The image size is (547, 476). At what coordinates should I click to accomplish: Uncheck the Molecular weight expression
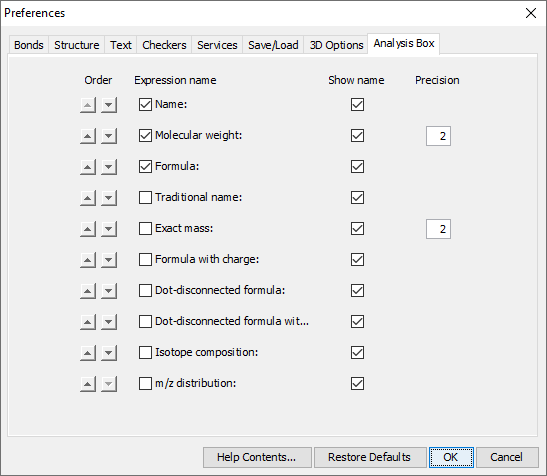click(x=145, y=135)
